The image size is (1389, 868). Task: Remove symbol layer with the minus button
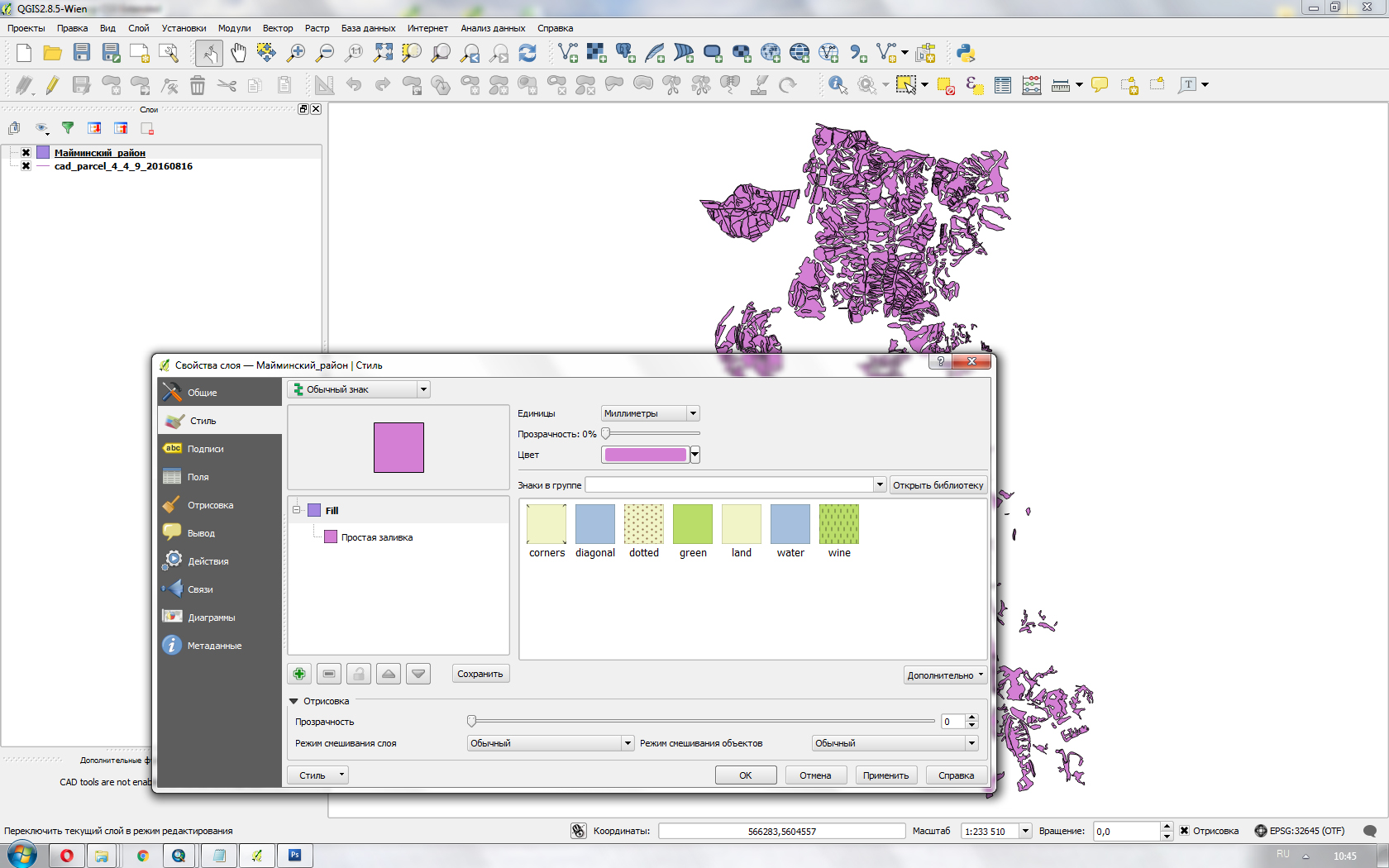click(329, 674)
